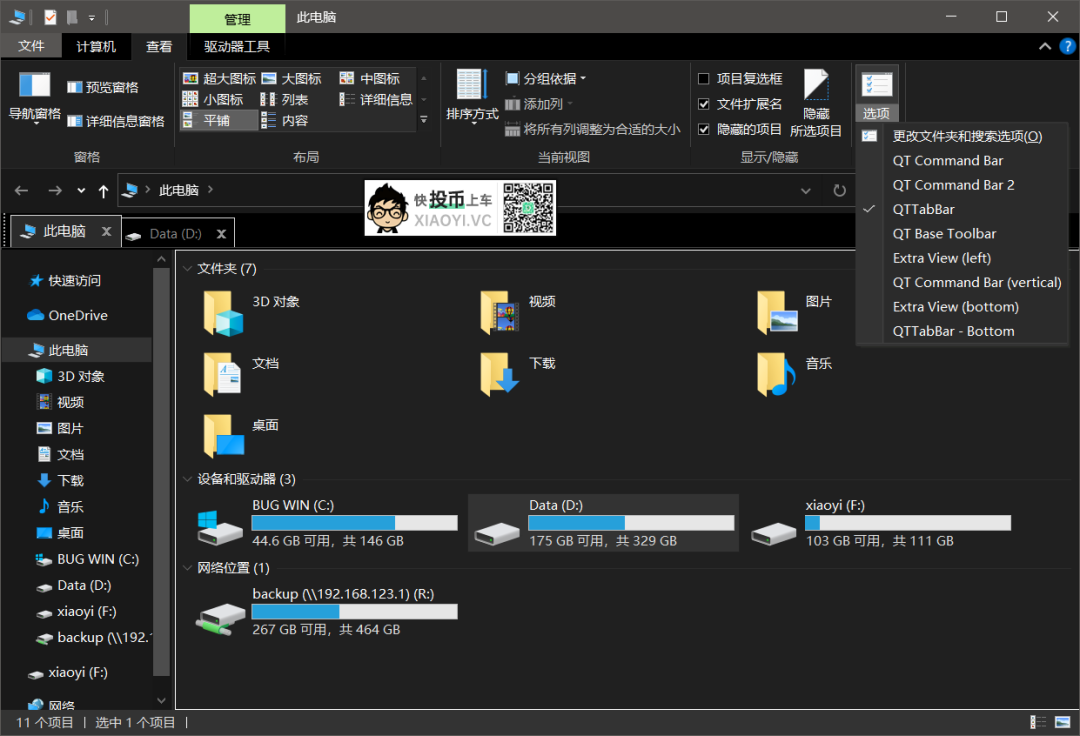Select 内容 content layout

[284, 120]
